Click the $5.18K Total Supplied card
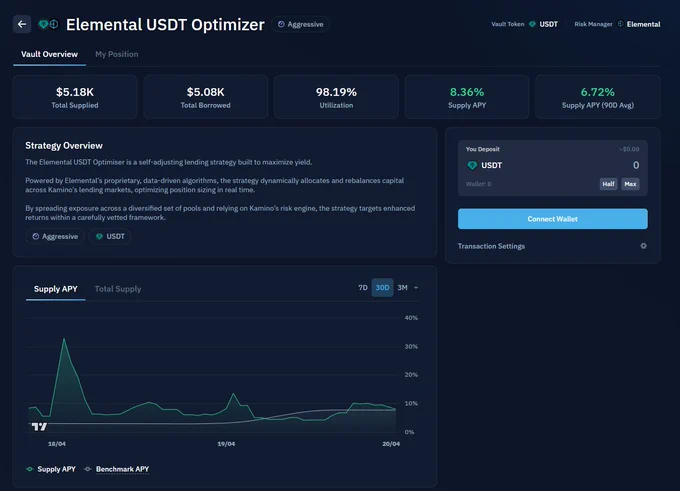The height and width of the screenshot is (491, 680). [75, 97]
